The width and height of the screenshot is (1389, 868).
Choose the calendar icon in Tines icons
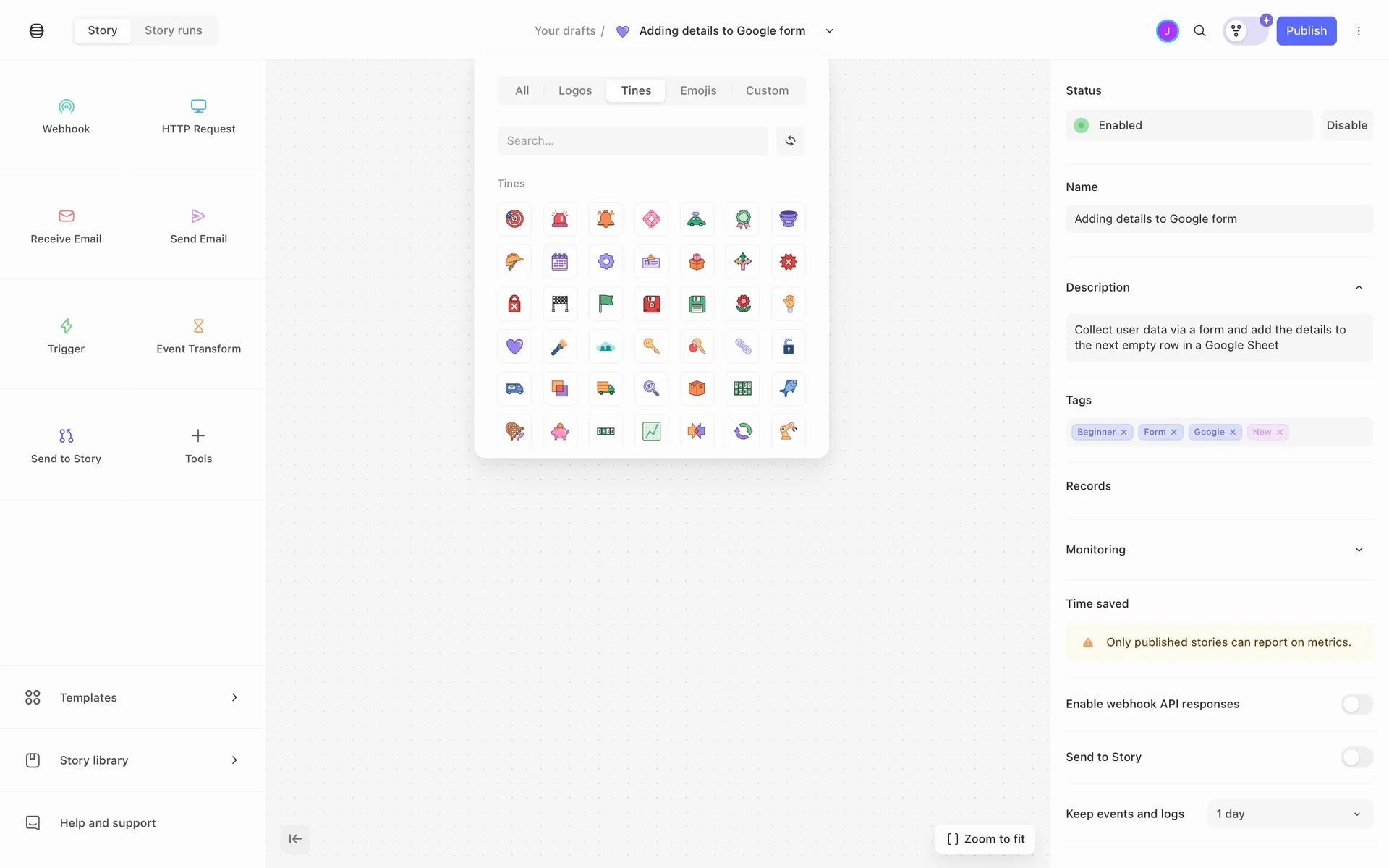point(560,262)
